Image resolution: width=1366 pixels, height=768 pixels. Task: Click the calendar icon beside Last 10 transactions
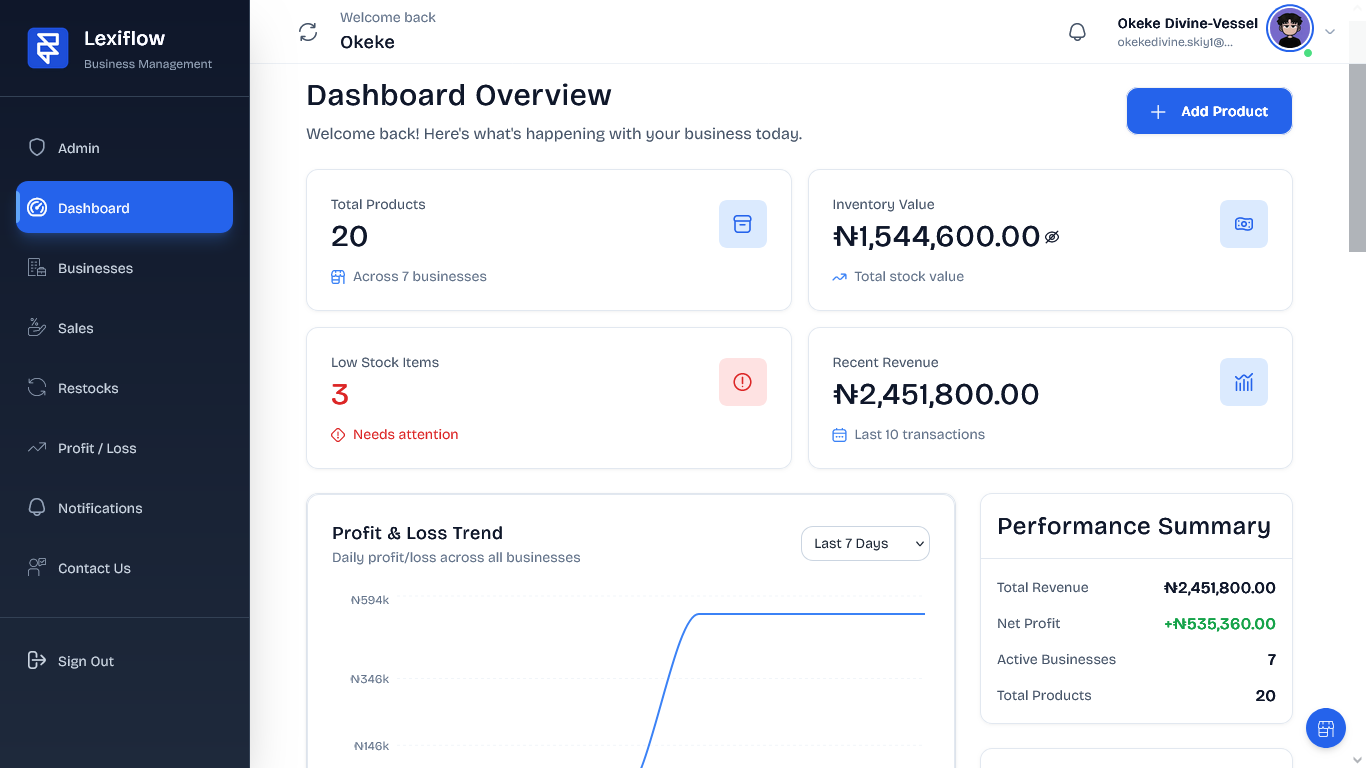(x=840, y=435)
